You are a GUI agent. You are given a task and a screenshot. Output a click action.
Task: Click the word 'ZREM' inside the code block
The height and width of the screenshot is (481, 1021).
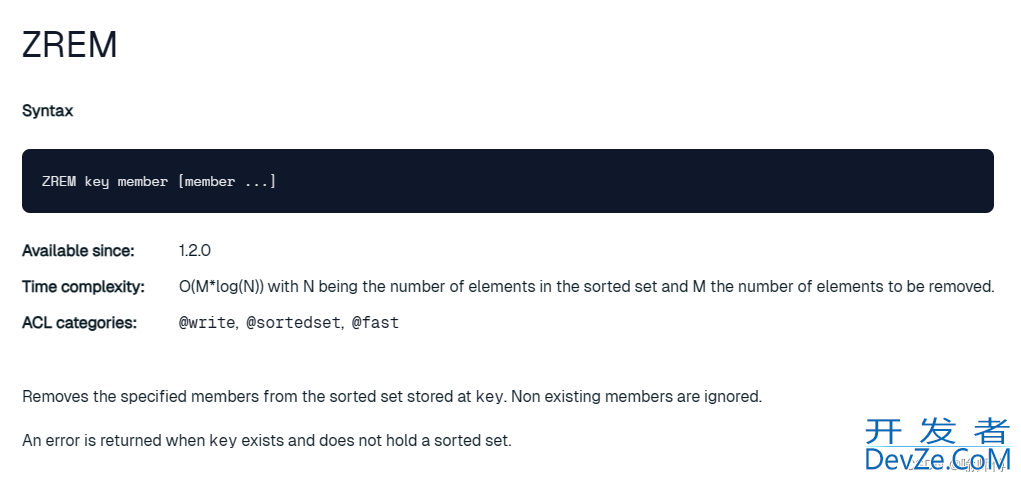point(59,182)
